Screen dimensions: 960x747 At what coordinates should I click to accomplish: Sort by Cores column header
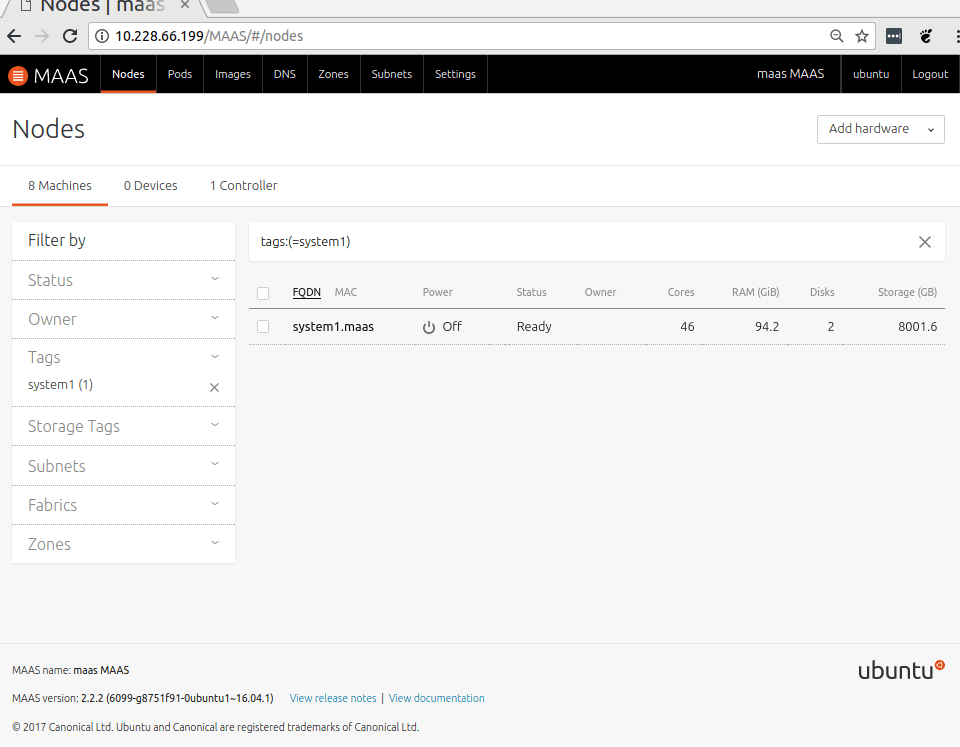681,293
